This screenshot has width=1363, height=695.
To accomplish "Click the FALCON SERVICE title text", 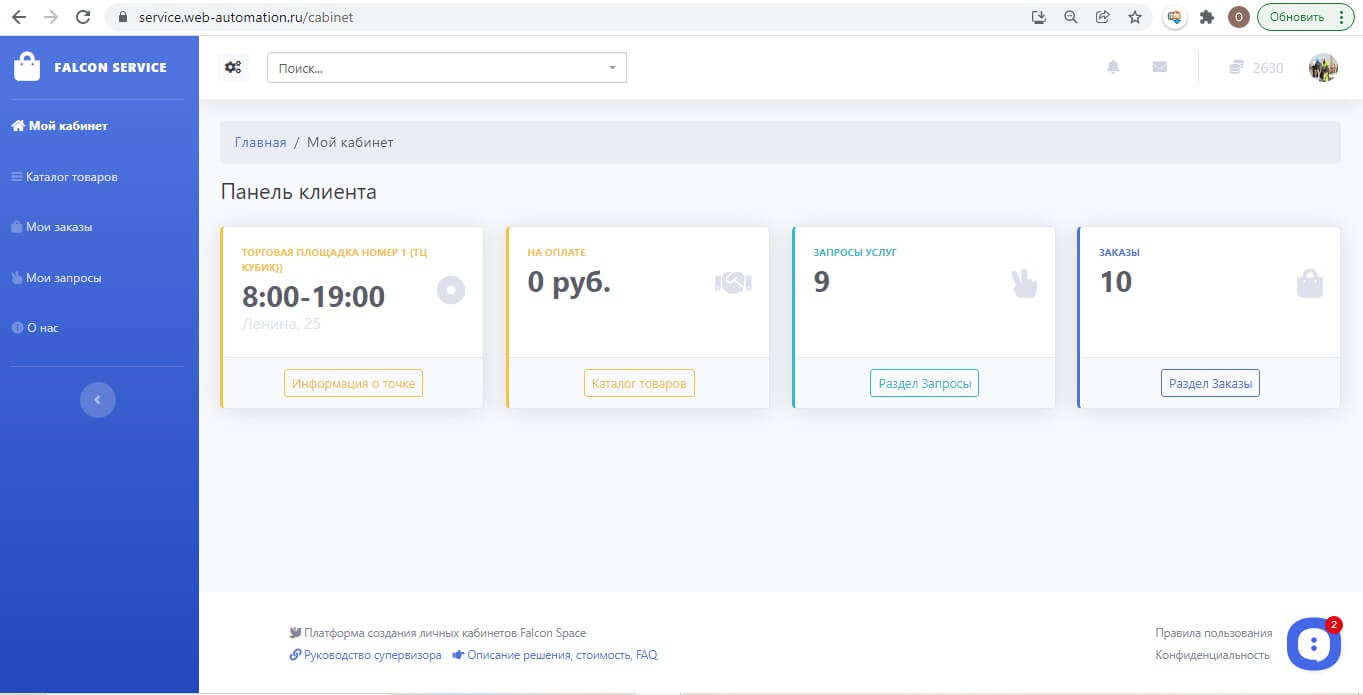I will point(111,67).
